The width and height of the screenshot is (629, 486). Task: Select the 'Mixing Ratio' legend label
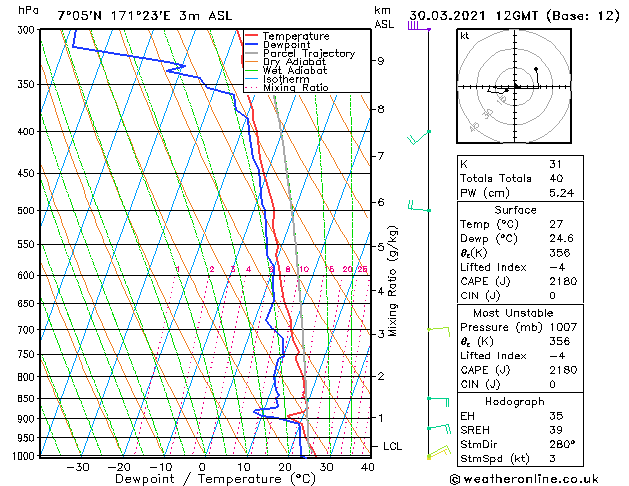tap(296, 87)
